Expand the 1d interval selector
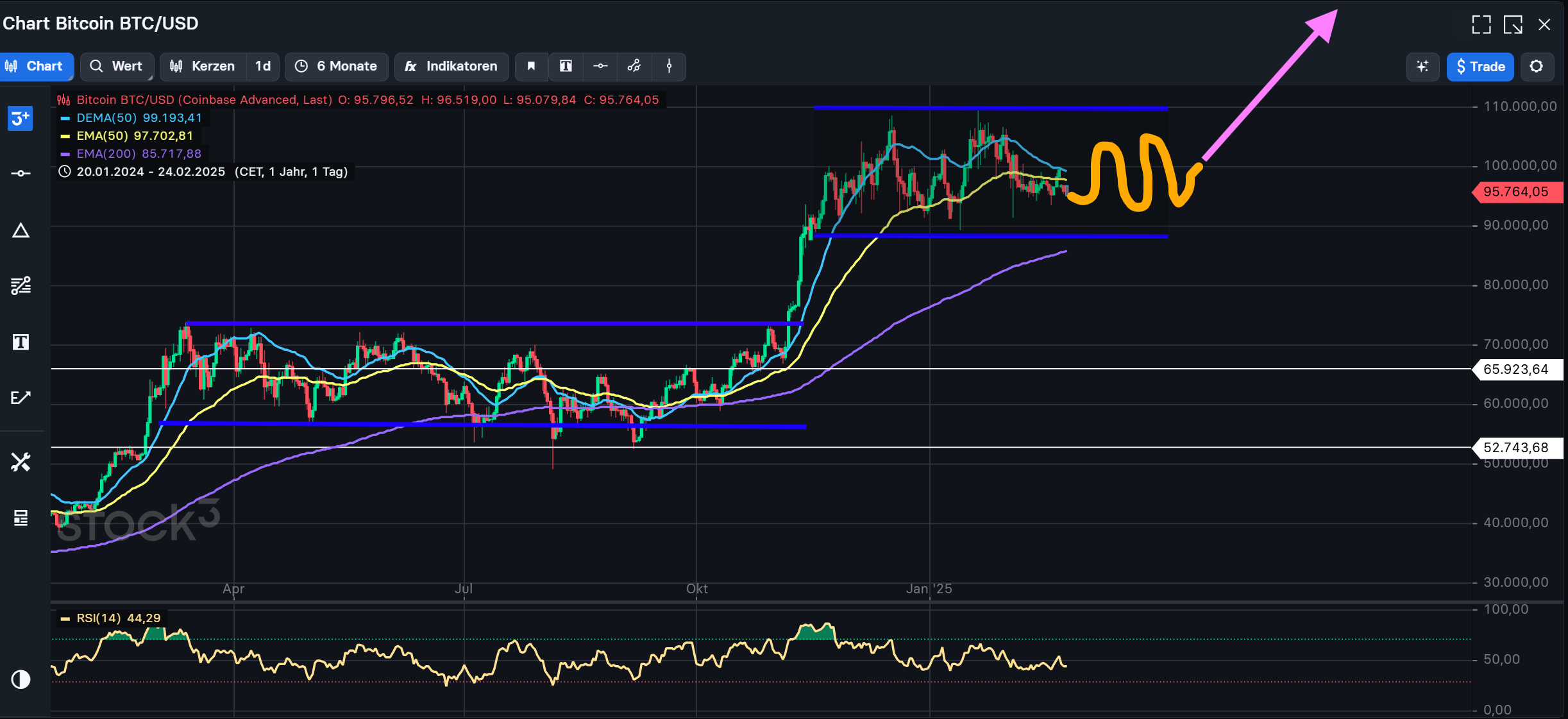This screenshot has width=1568, height=719. pos(263,66)
